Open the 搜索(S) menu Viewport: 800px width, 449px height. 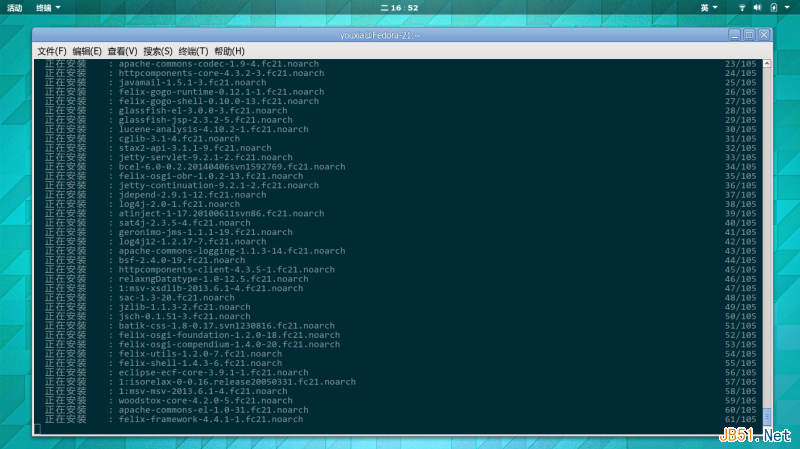coord(158,51)
